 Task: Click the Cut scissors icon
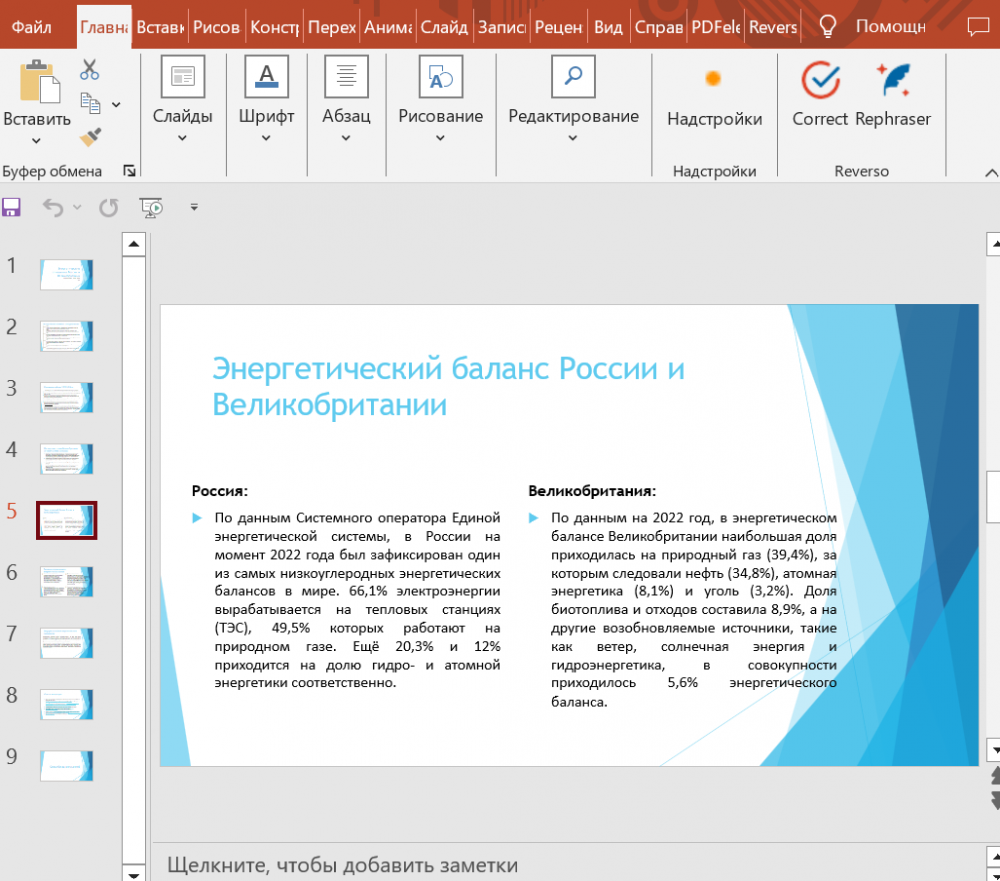(x=90, y=70)
